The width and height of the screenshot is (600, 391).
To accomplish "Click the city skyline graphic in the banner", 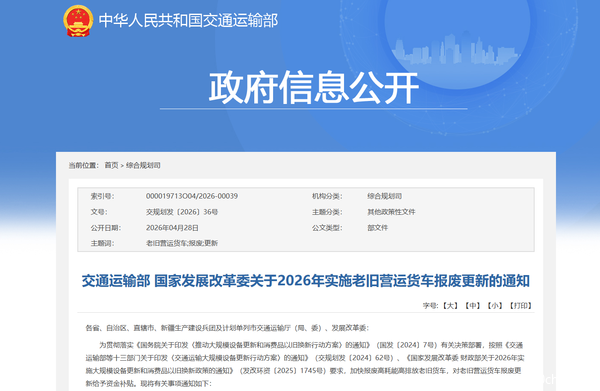I will (455, 49).
